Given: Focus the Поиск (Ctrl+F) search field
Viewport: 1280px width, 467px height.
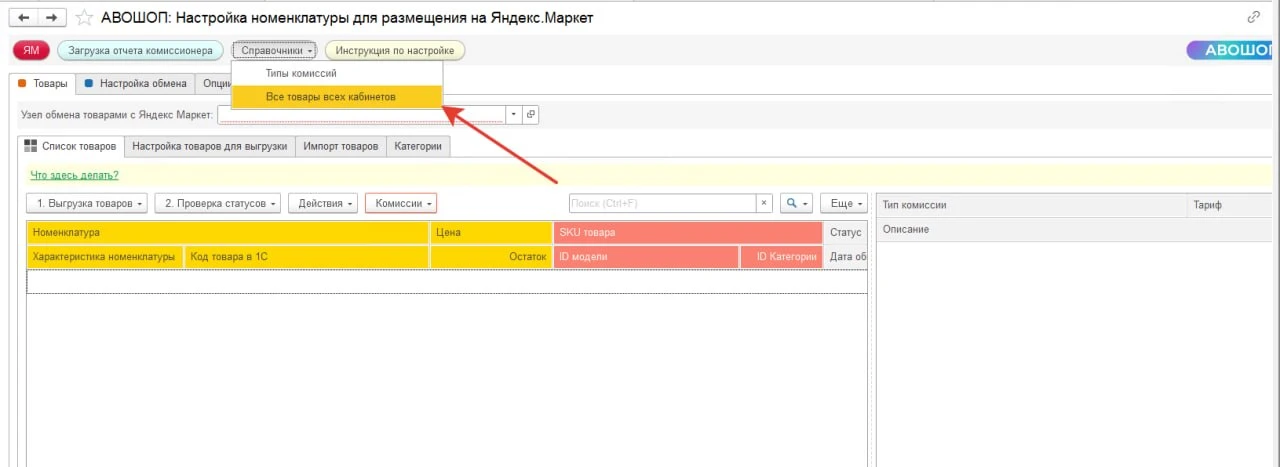Looking at the screenshot, I should point(662,203).
